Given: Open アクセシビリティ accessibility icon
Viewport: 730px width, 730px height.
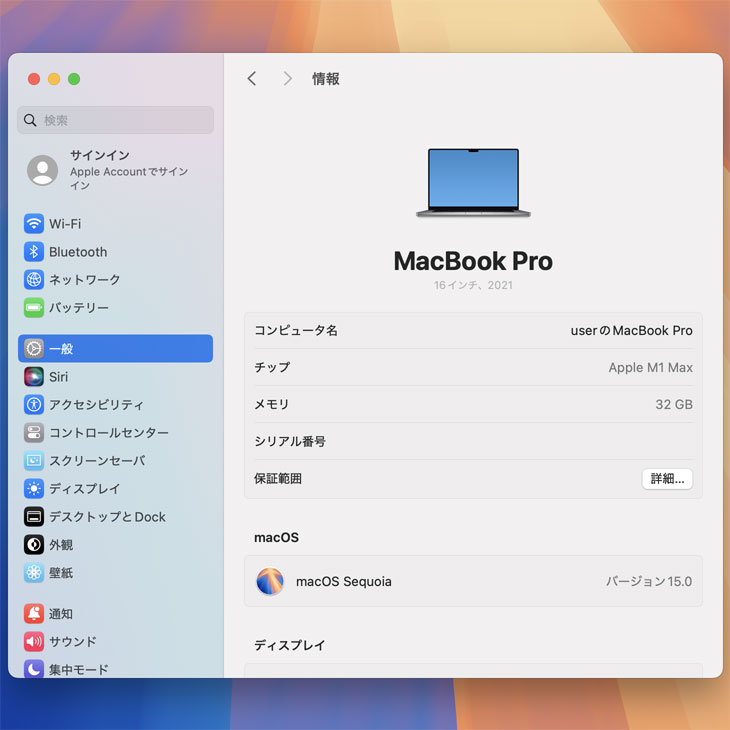Looking at the screenshot, I should [x=34, y=404].
